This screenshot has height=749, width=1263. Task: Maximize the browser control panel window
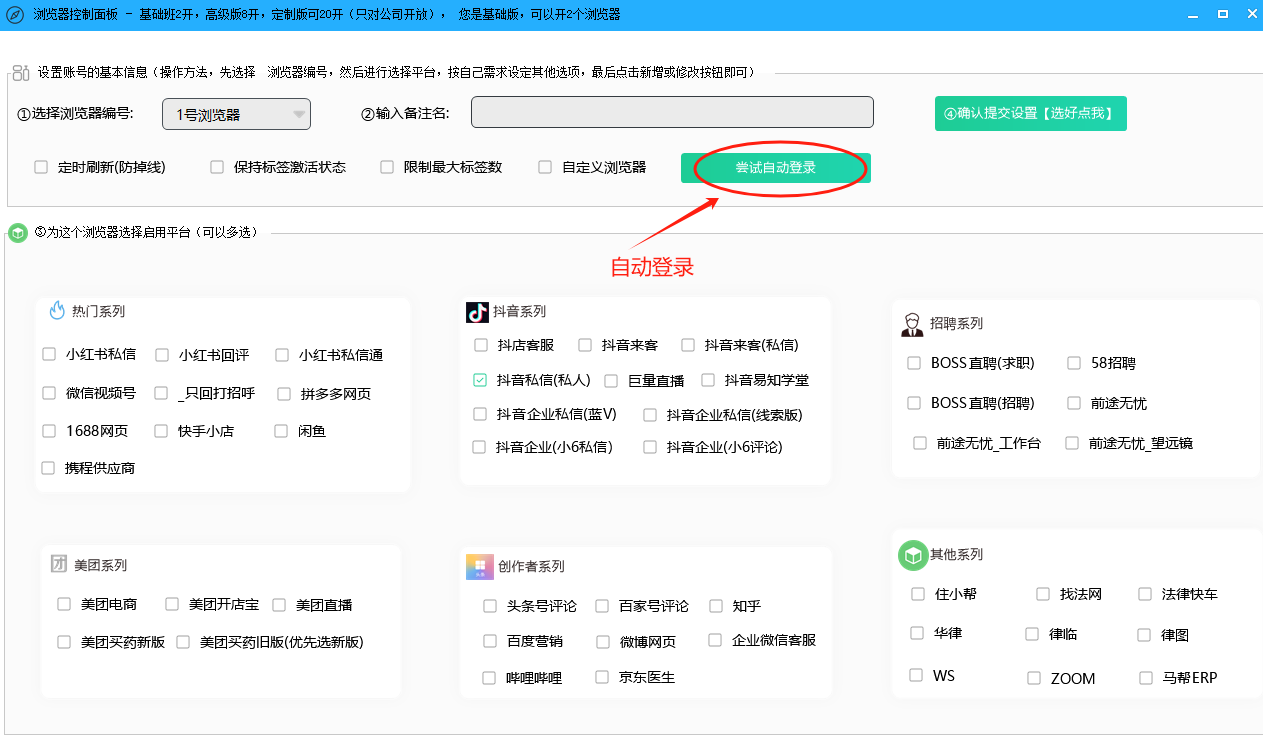(1222, 14)
